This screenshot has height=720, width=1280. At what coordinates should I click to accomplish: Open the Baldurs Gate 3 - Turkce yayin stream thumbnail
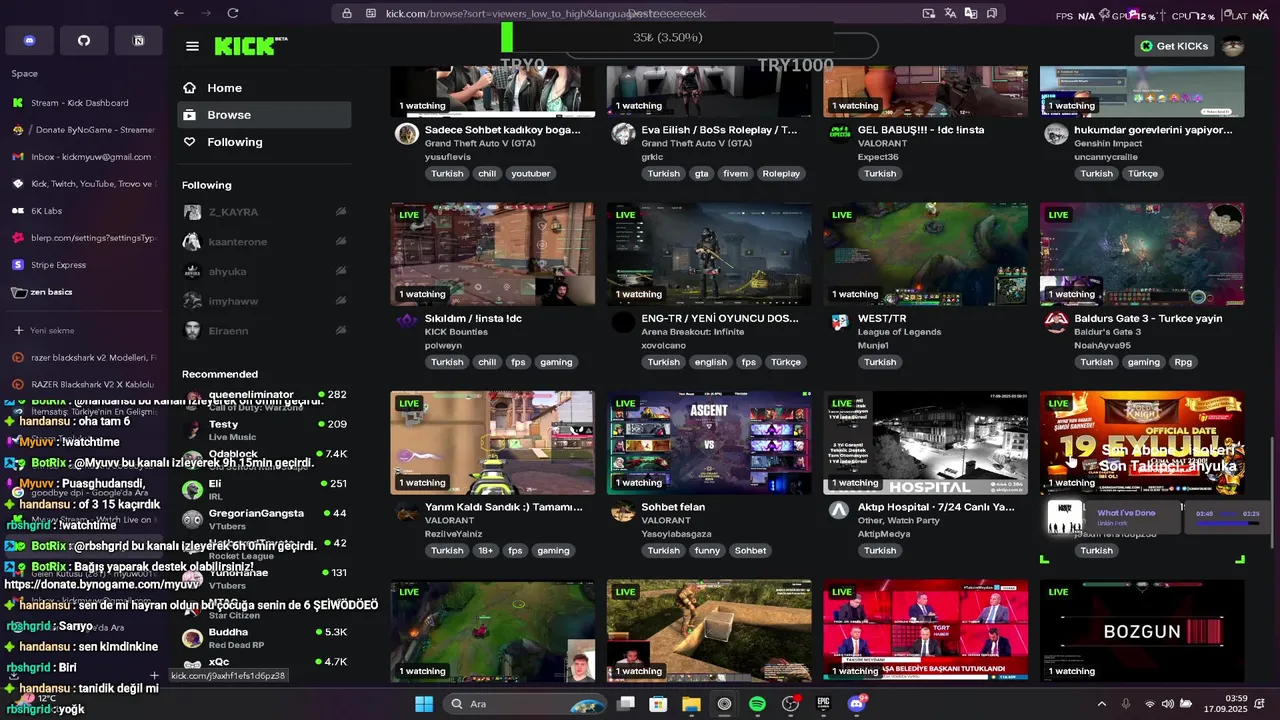1142,254
